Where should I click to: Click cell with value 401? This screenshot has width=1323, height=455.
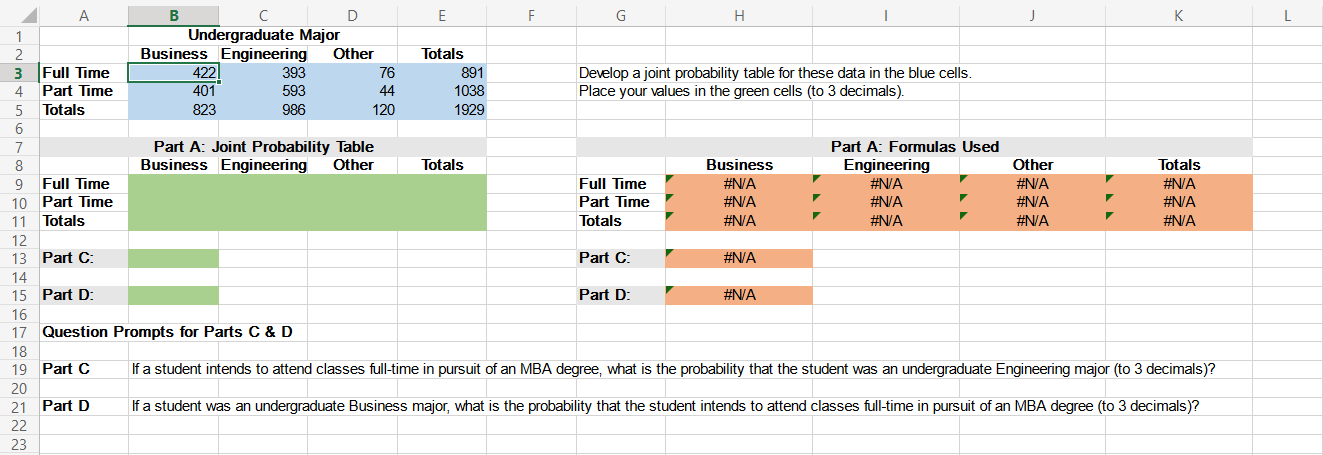(174, 91)
